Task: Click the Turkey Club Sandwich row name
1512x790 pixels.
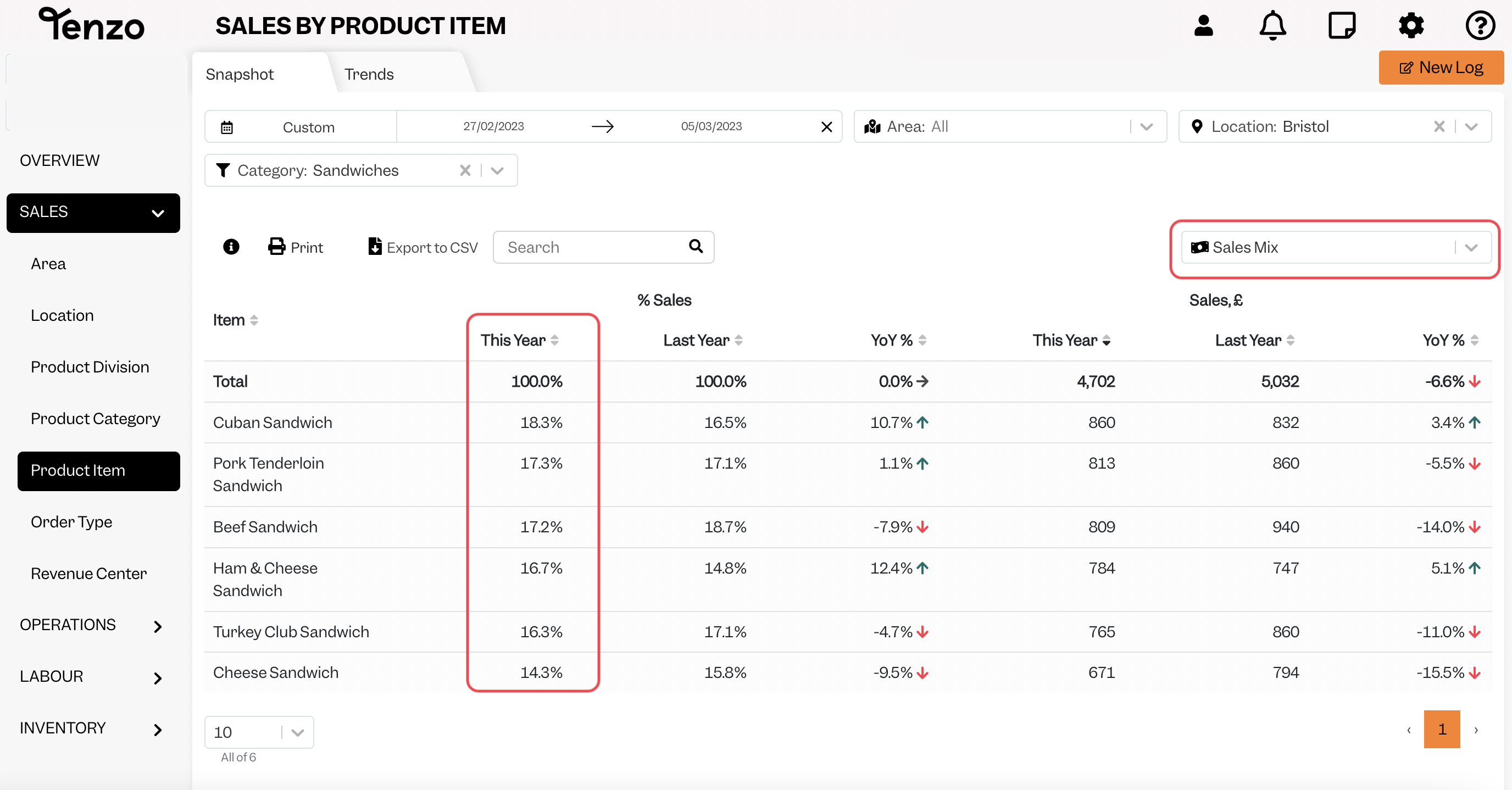Action: tap(291, 632)
